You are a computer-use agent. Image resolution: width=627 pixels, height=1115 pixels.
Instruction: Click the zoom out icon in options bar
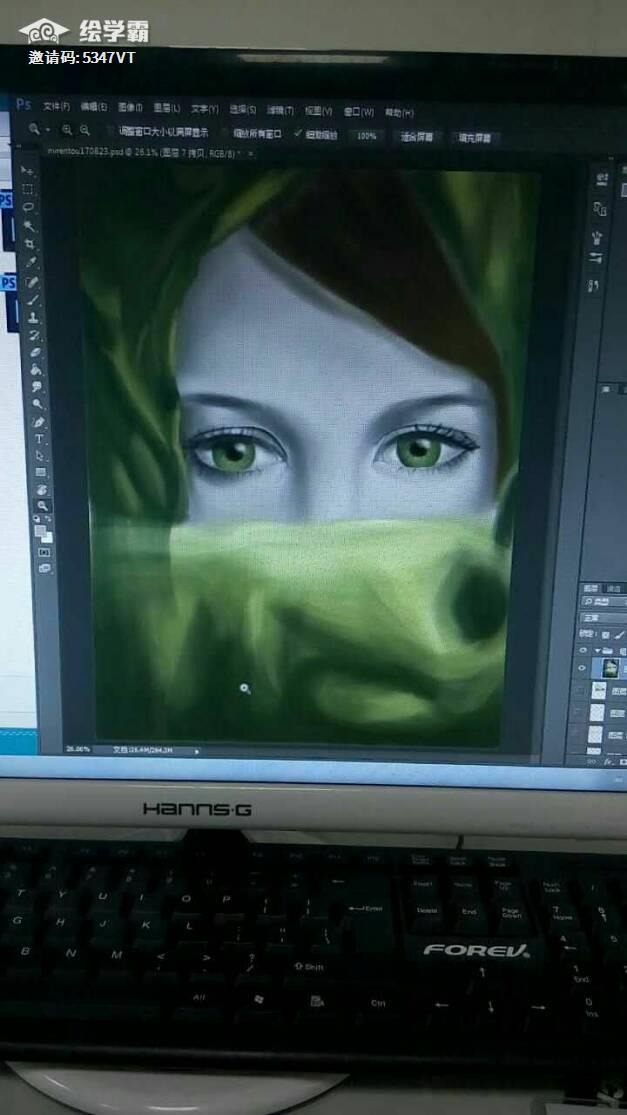(85, 130)
